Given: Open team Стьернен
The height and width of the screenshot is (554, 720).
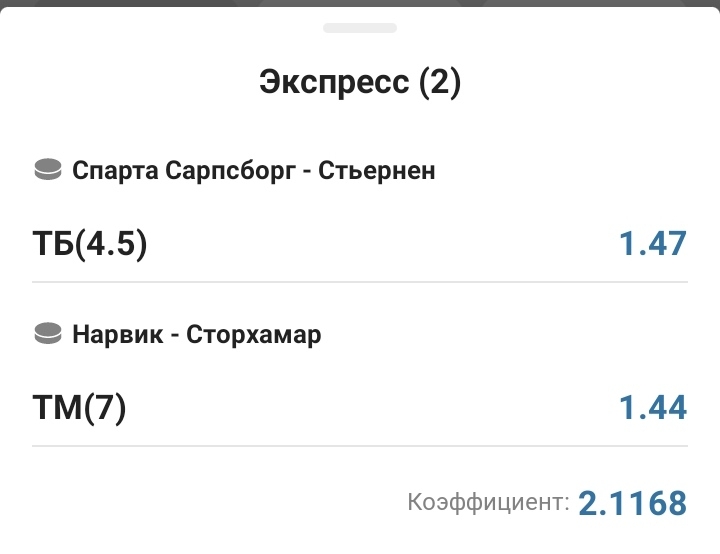Looking at the screenshot, I should (378, 170).
